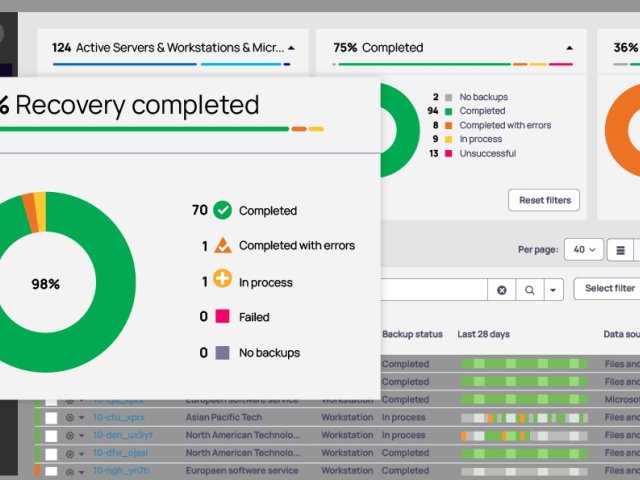Click the Completed with errors orange legend swatch
Screen dimensions: 640x480
[x=448, y=125]
